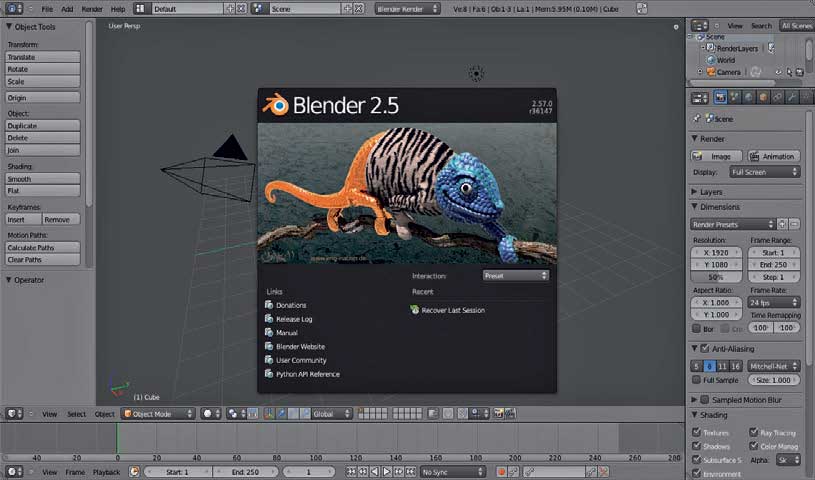
Task: Open the Mitchell-Netravali filter dropdown
Action: [774, 366]
